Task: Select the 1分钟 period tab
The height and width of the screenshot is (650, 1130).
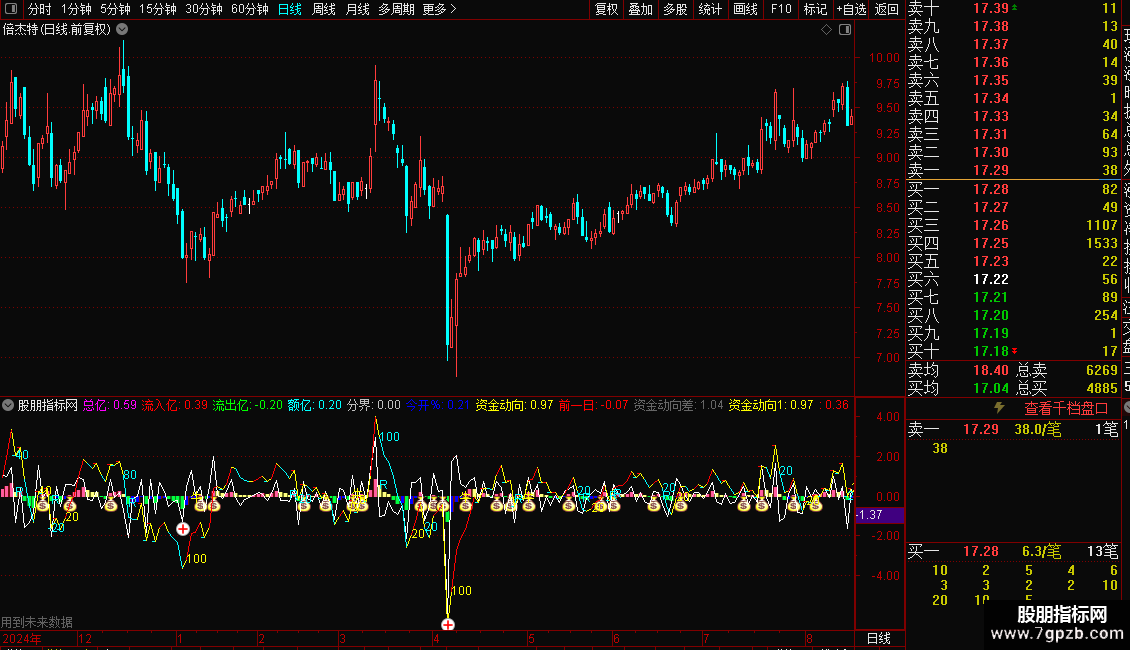Action: point(76,9)
